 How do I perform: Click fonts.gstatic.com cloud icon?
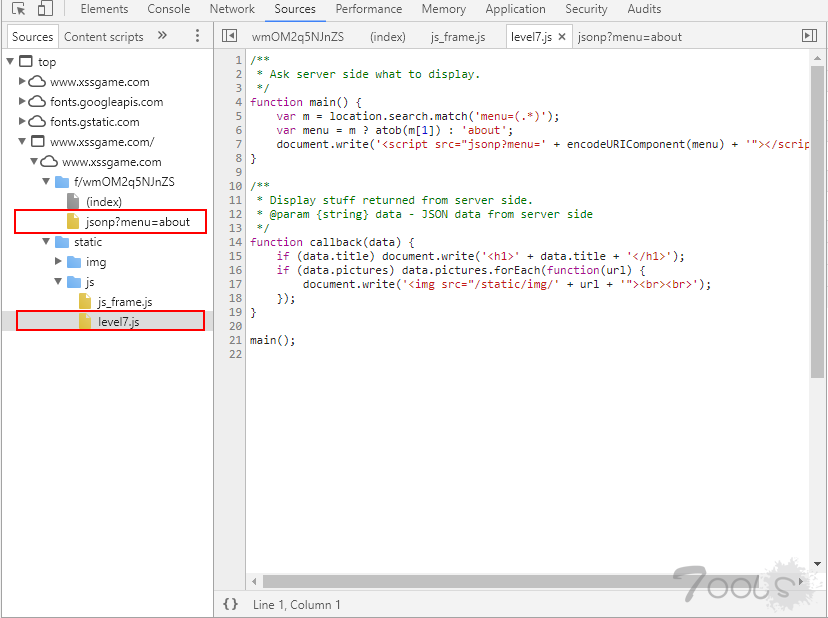[36, 121]
